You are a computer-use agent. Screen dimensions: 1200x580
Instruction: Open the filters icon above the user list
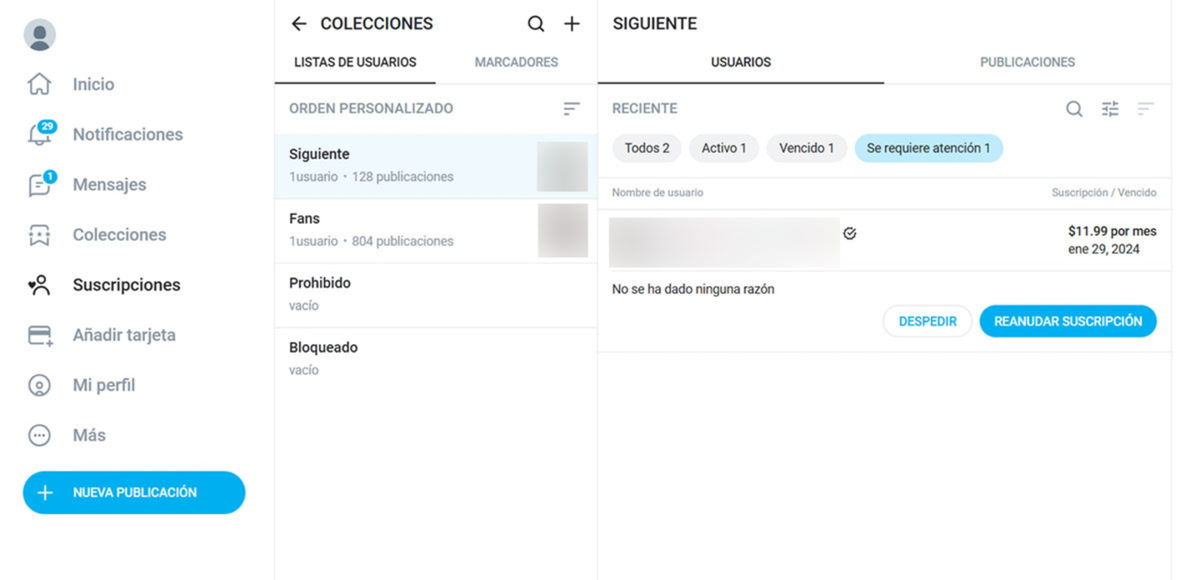(1110, 109)
